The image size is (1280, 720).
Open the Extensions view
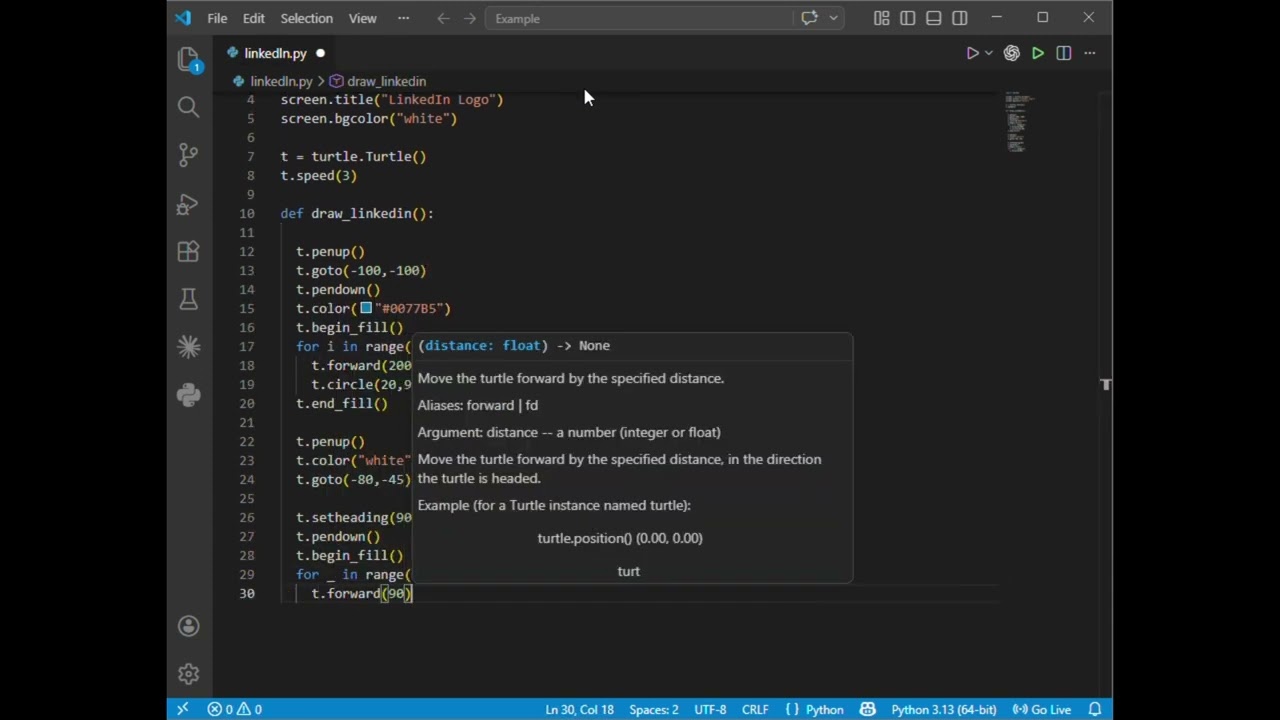point(188,252)
